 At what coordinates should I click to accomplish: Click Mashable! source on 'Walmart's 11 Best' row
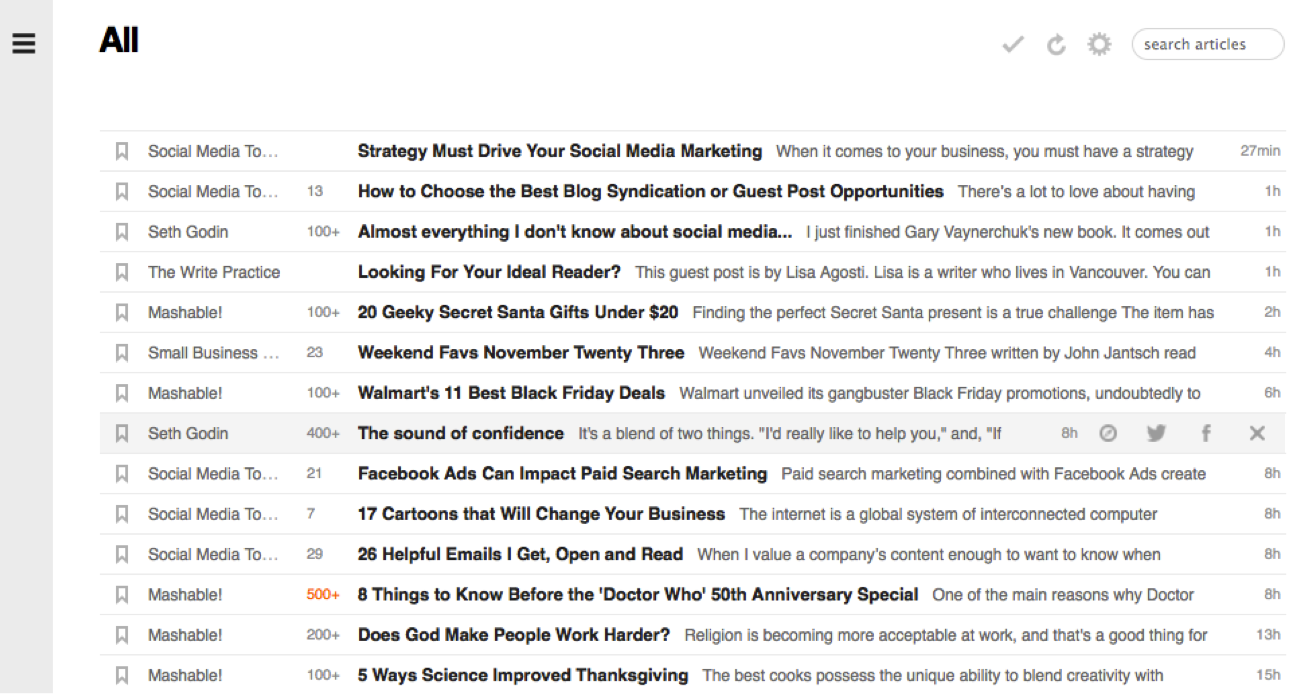coord(185,393)
